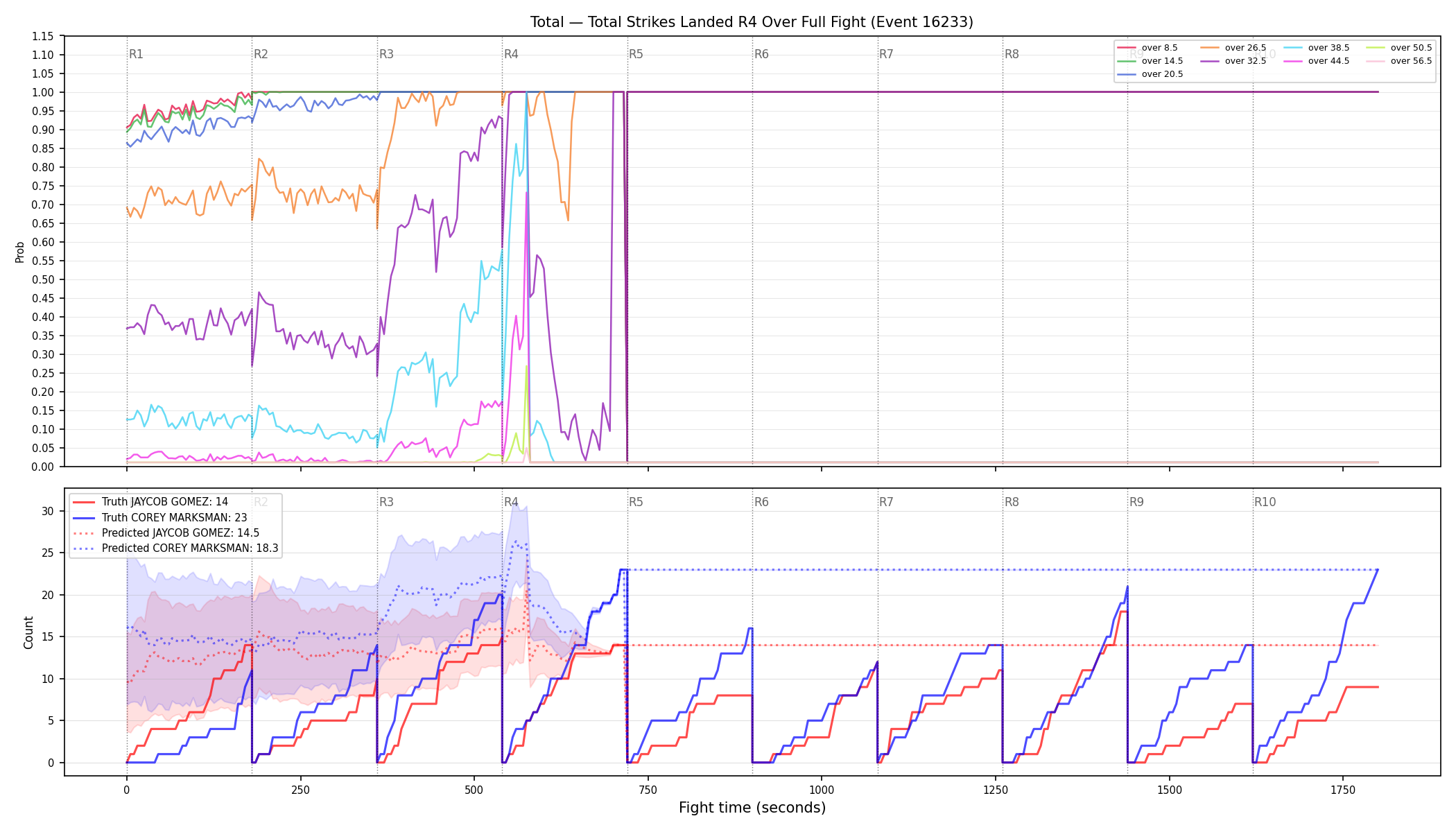Screen dimensions: 1456x832
Task: Click the R4 round marker in count chart
Action: 511,502
